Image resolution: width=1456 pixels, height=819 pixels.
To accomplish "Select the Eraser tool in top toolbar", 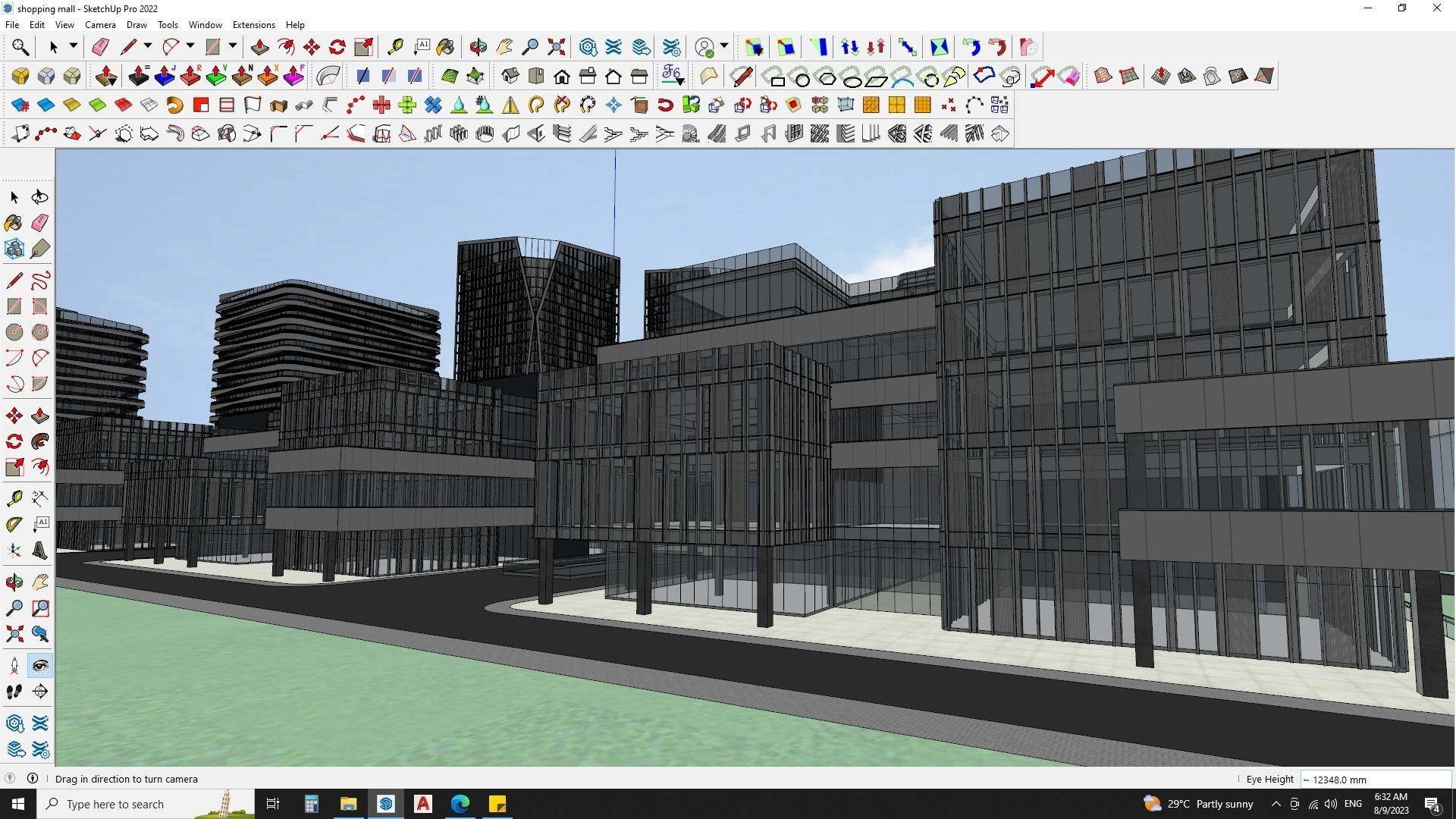I will [100, 47].
